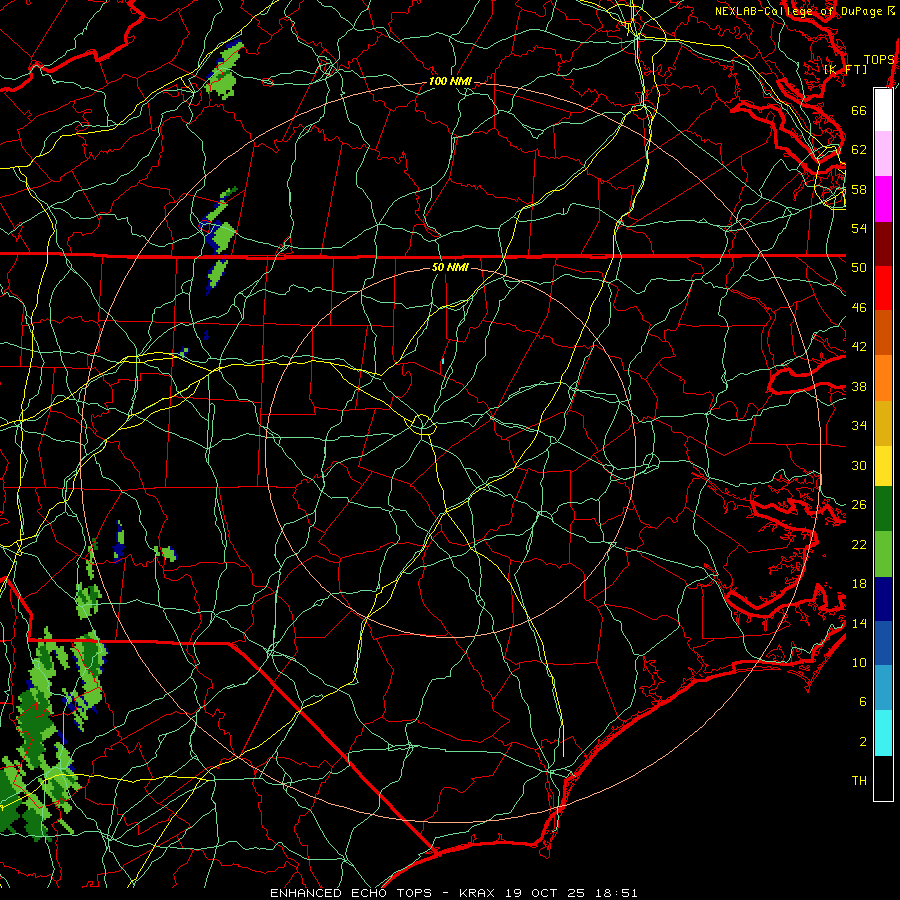The width and height of the screenshot is (900, 900).
Task: Click the "100 NMI" range ring label
Action: [x=451, y=82]
